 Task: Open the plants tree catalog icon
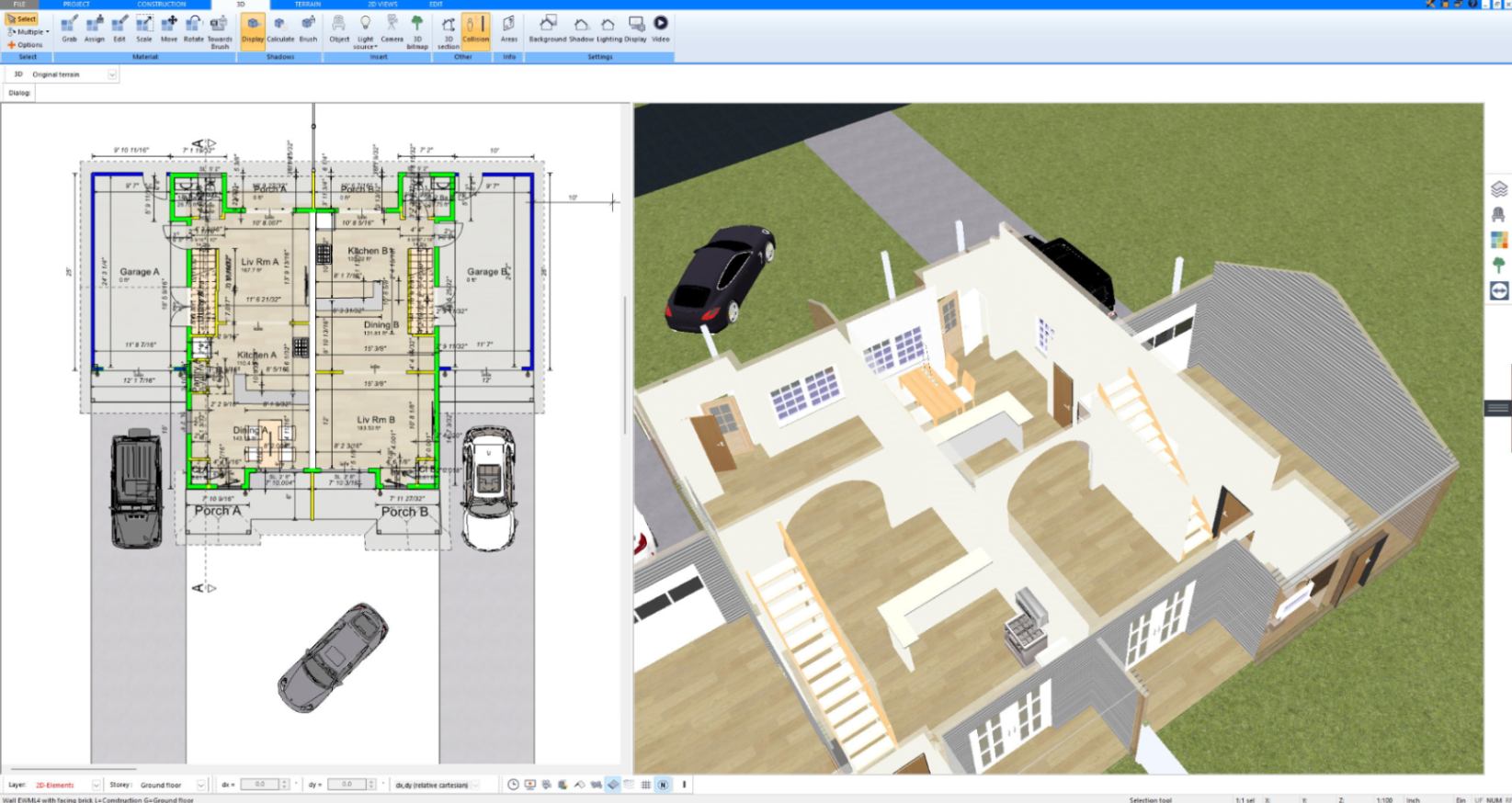[x=1499, y=265]
